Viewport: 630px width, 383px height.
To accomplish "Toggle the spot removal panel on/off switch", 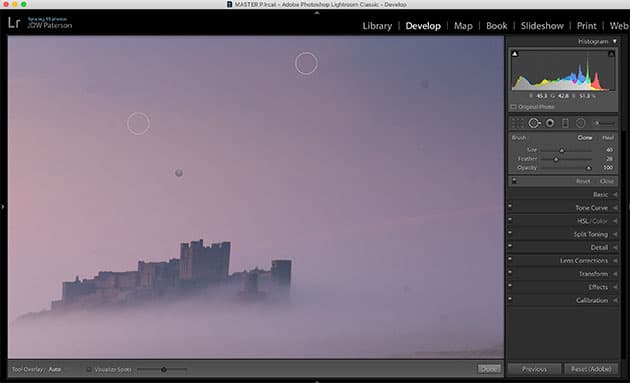I will [514, 181].
